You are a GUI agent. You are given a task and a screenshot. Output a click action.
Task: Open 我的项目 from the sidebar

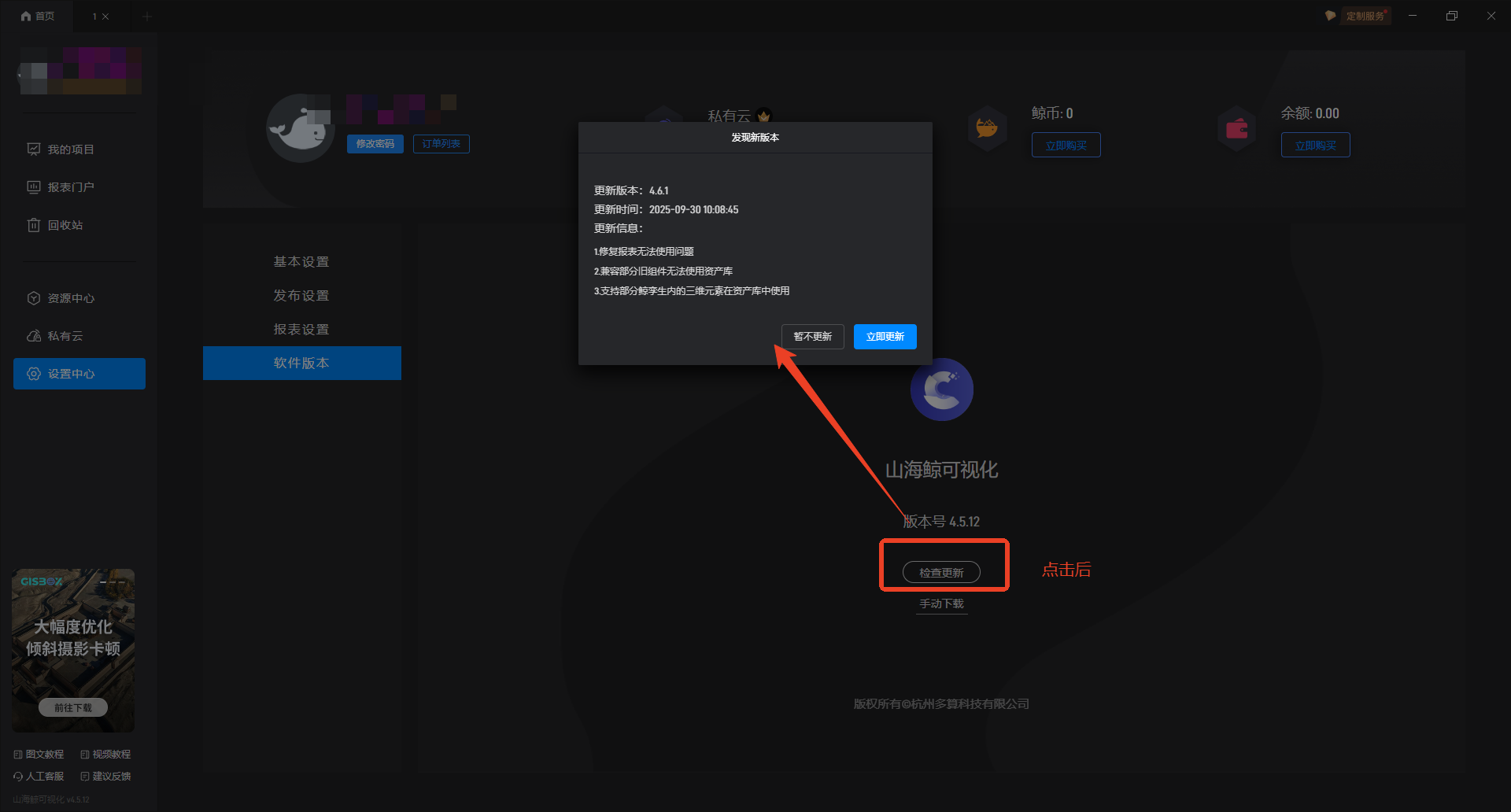click(x=70, y=149)
